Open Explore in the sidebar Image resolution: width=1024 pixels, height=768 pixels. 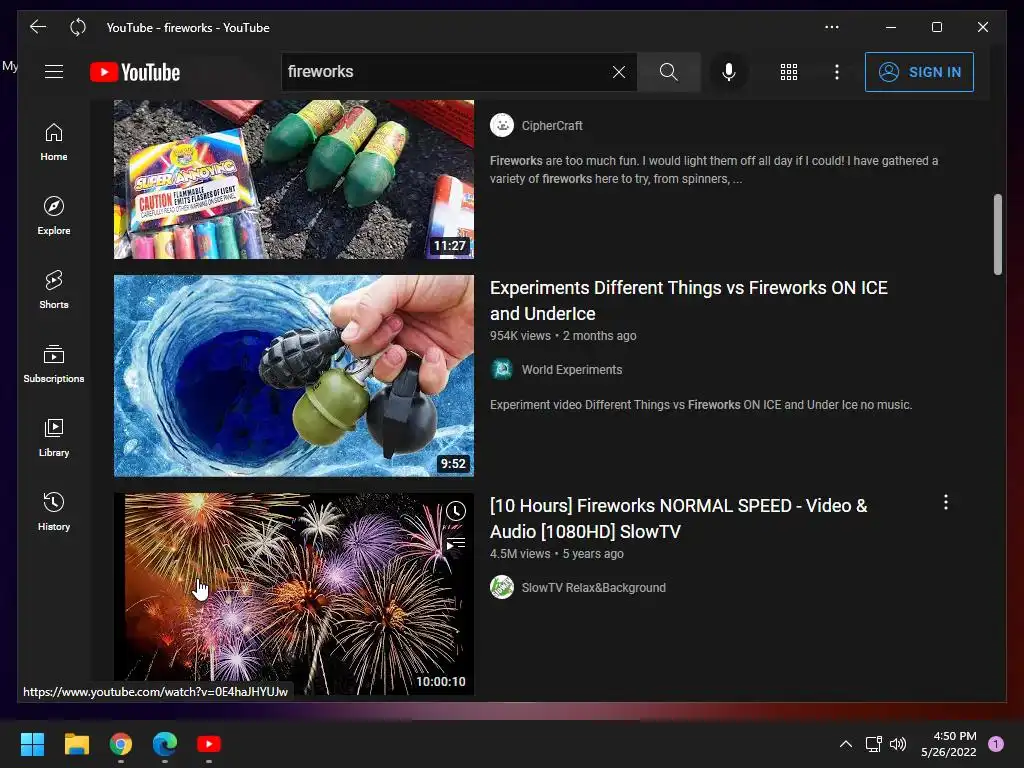54,216
